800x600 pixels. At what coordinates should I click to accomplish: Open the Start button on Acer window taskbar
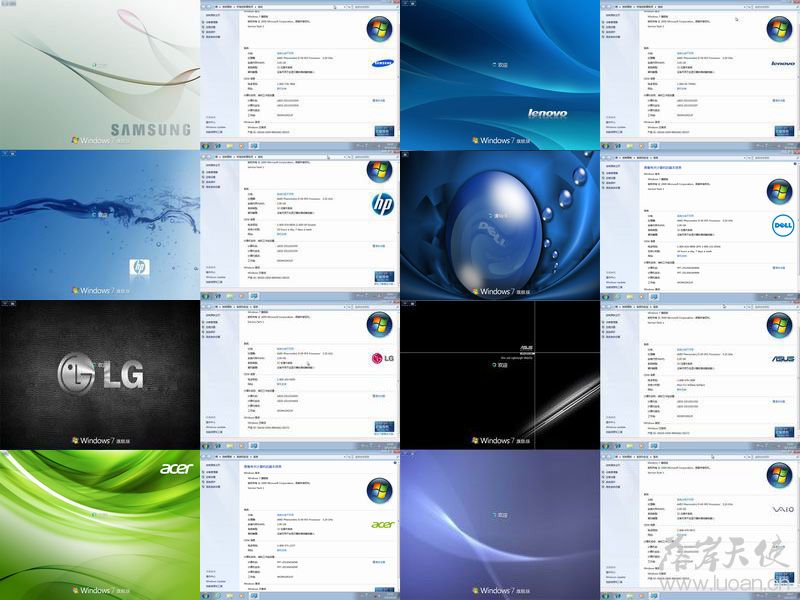[x=206, y=596]
